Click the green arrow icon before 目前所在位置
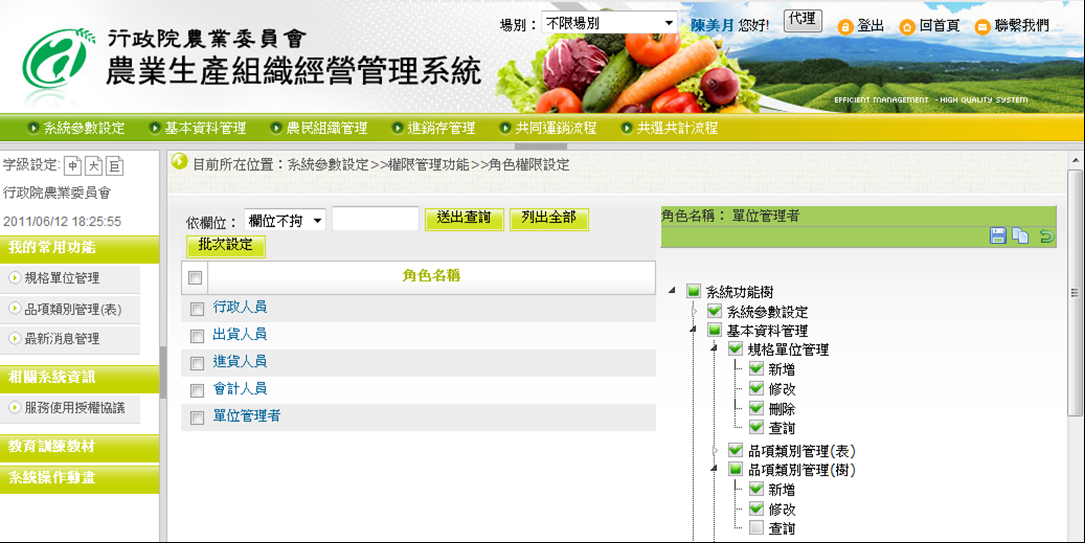Image resolution: width=1085 pixels, height=543 pixels. point(180,162)
